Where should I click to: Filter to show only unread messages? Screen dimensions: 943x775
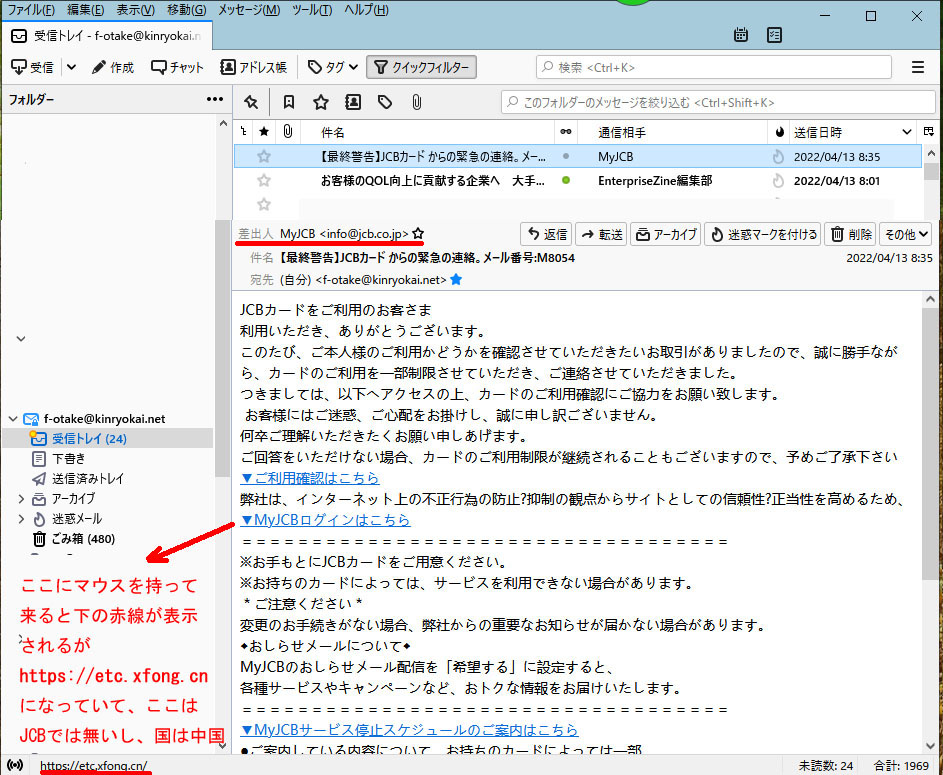289,102
